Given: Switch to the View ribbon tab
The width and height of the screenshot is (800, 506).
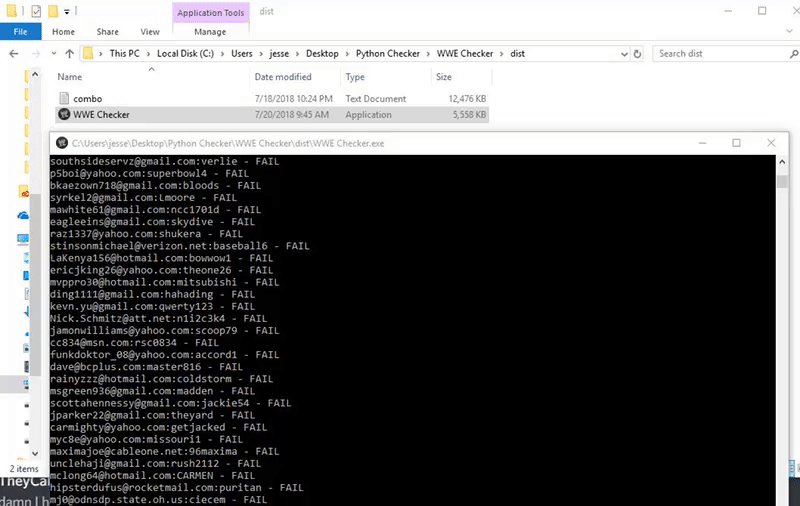Looking at the screenshot, I should click(x=150, y=32).
